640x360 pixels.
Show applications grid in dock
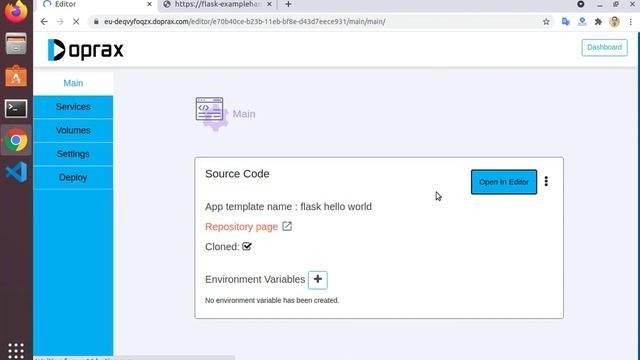coord(16,351)
